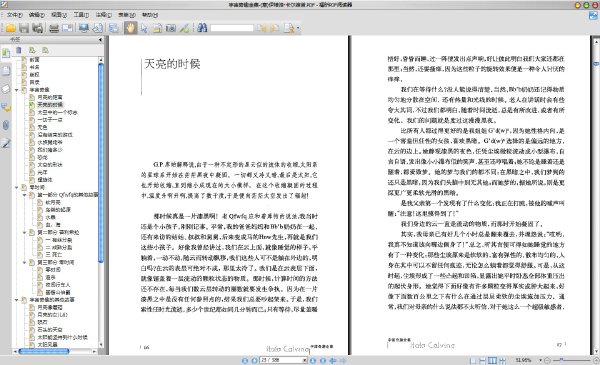Jump to bookmark 月亮的距离

(50, 97)
